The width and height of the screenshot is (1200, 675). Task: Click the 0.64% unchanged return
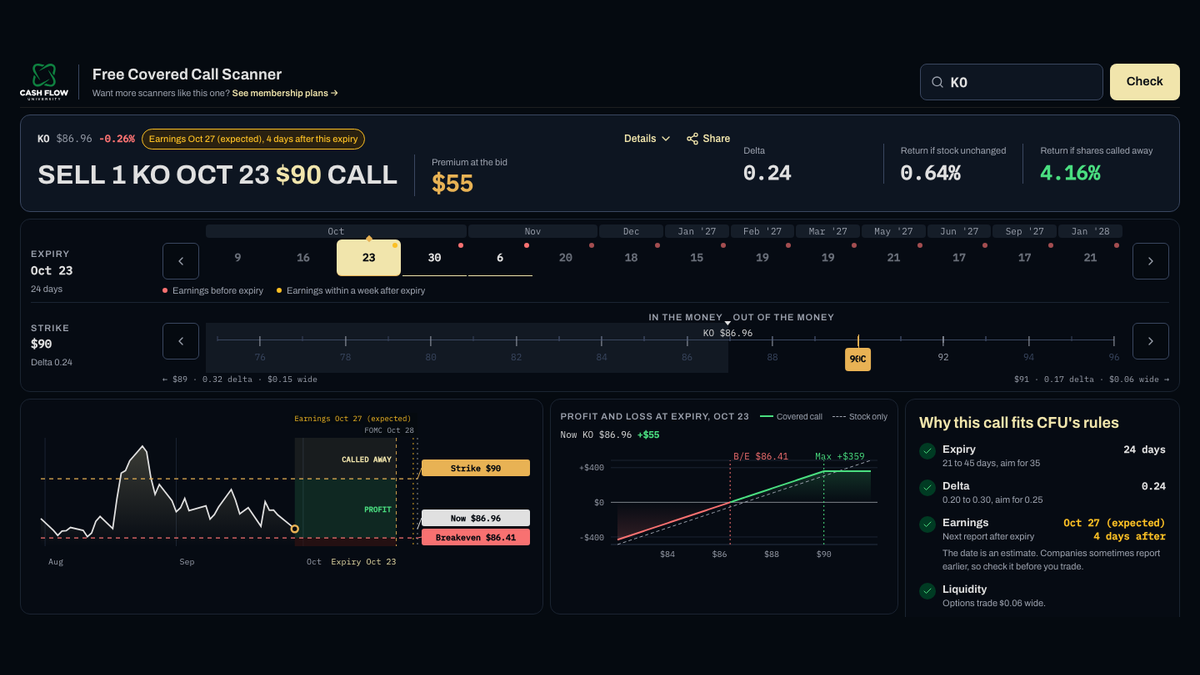[x=930, y=173]
